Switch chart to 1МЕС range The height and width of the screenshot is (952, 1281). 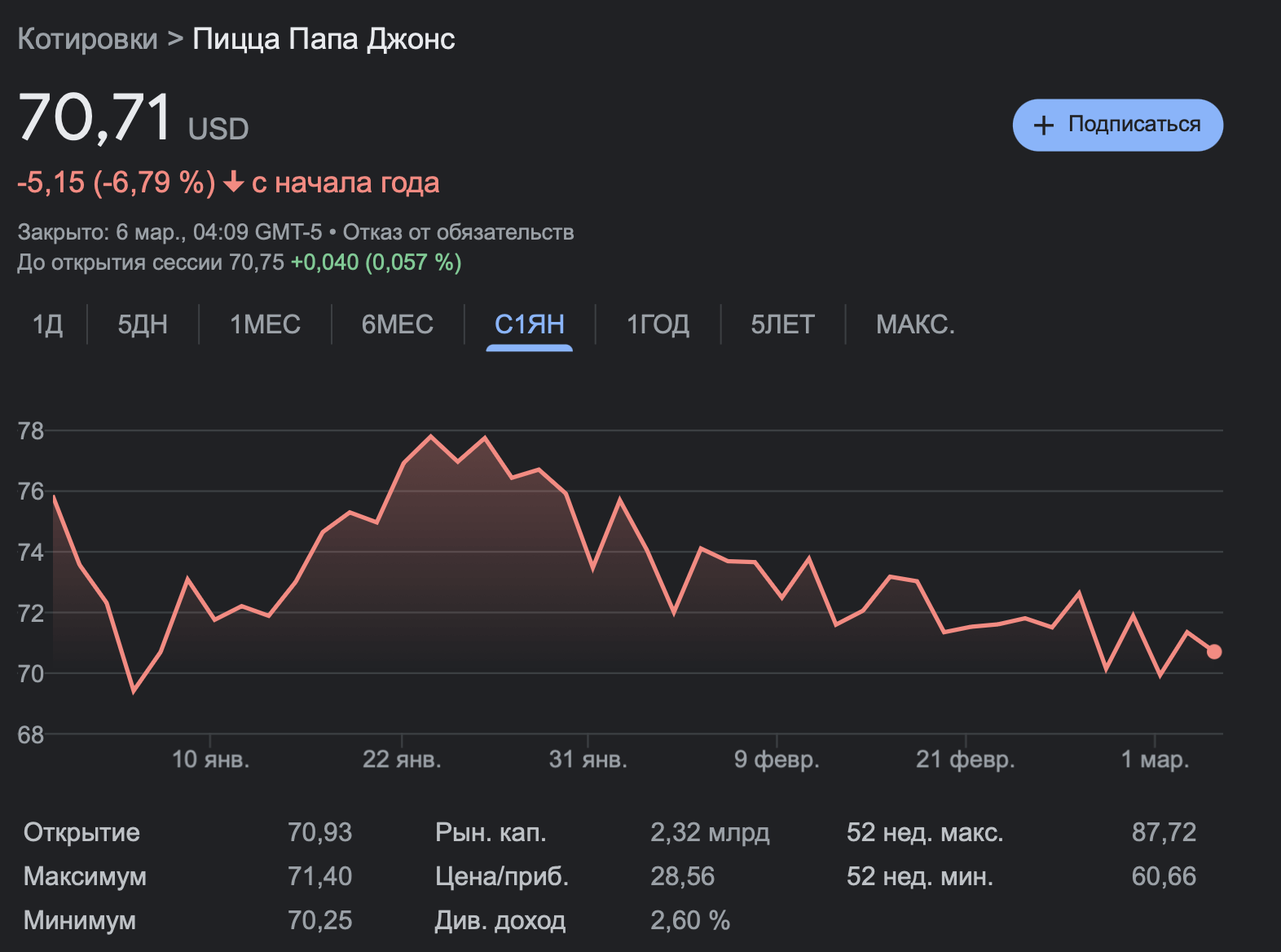pos(265,324)
